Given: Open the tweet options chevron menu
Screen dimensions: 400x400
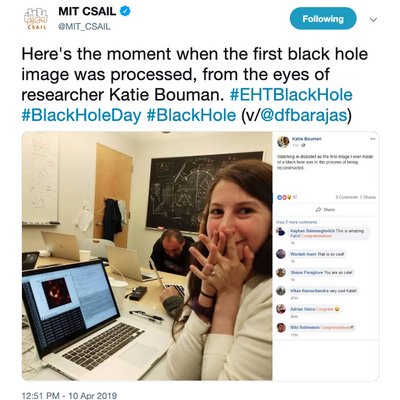Looking at the screenshot, I should (x=373, y=20).
